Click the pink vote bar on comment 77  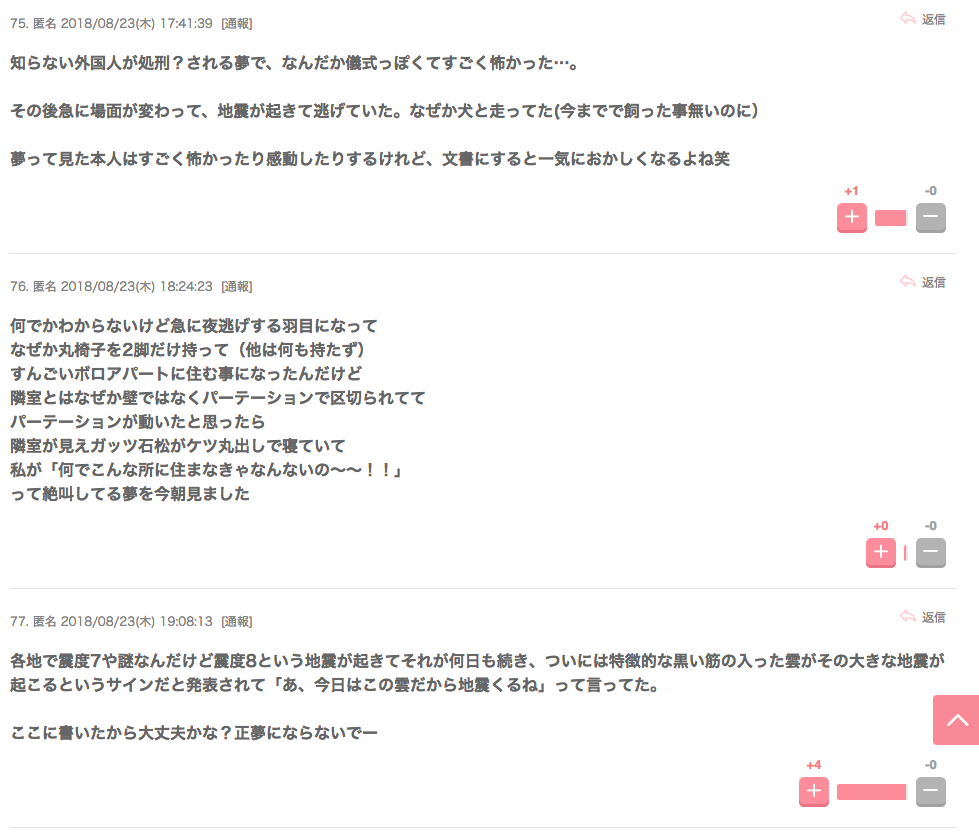point(872,792)
